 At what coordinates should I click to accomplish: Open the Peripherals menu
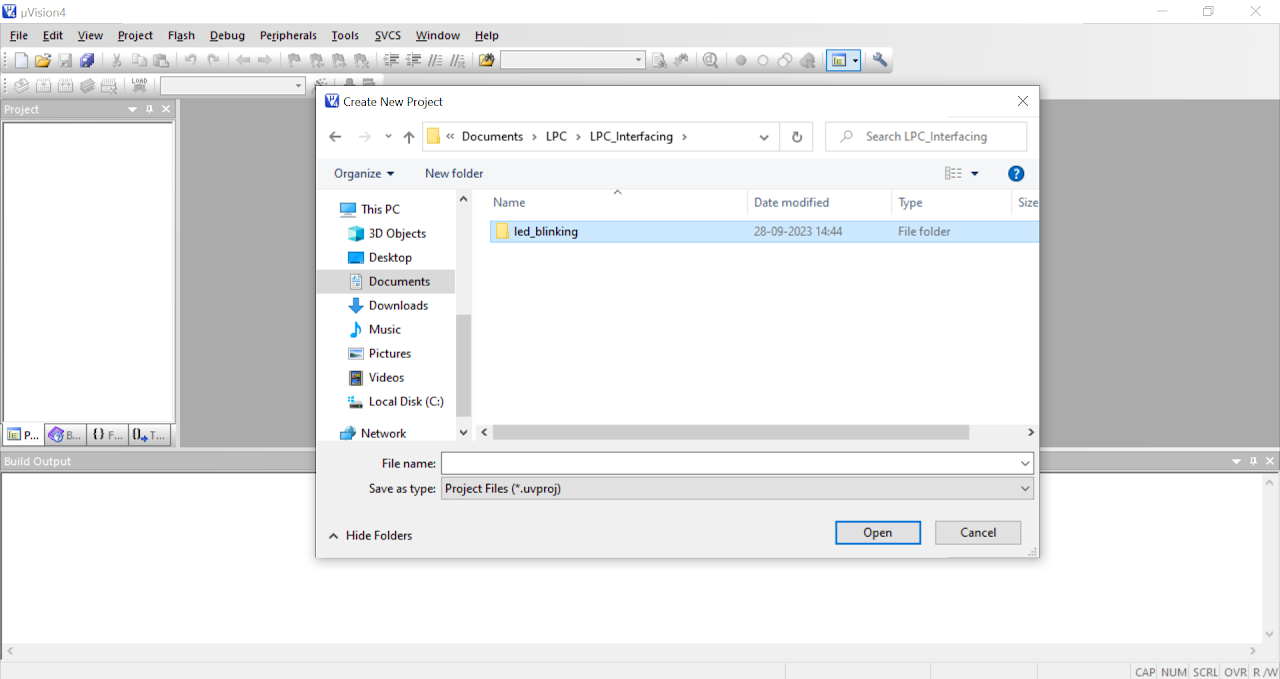pyautogui.click(x=288, y=35)
